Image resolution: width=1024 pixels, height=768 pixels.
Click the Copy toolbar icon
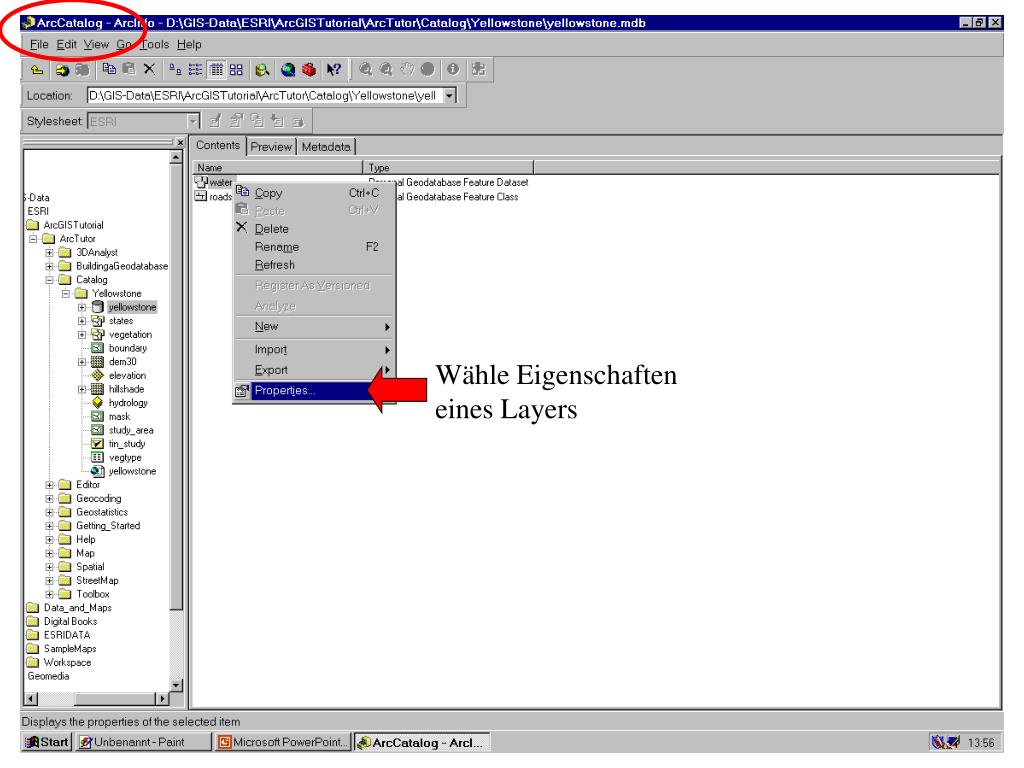pyautogui.click(x=109, y=69)
